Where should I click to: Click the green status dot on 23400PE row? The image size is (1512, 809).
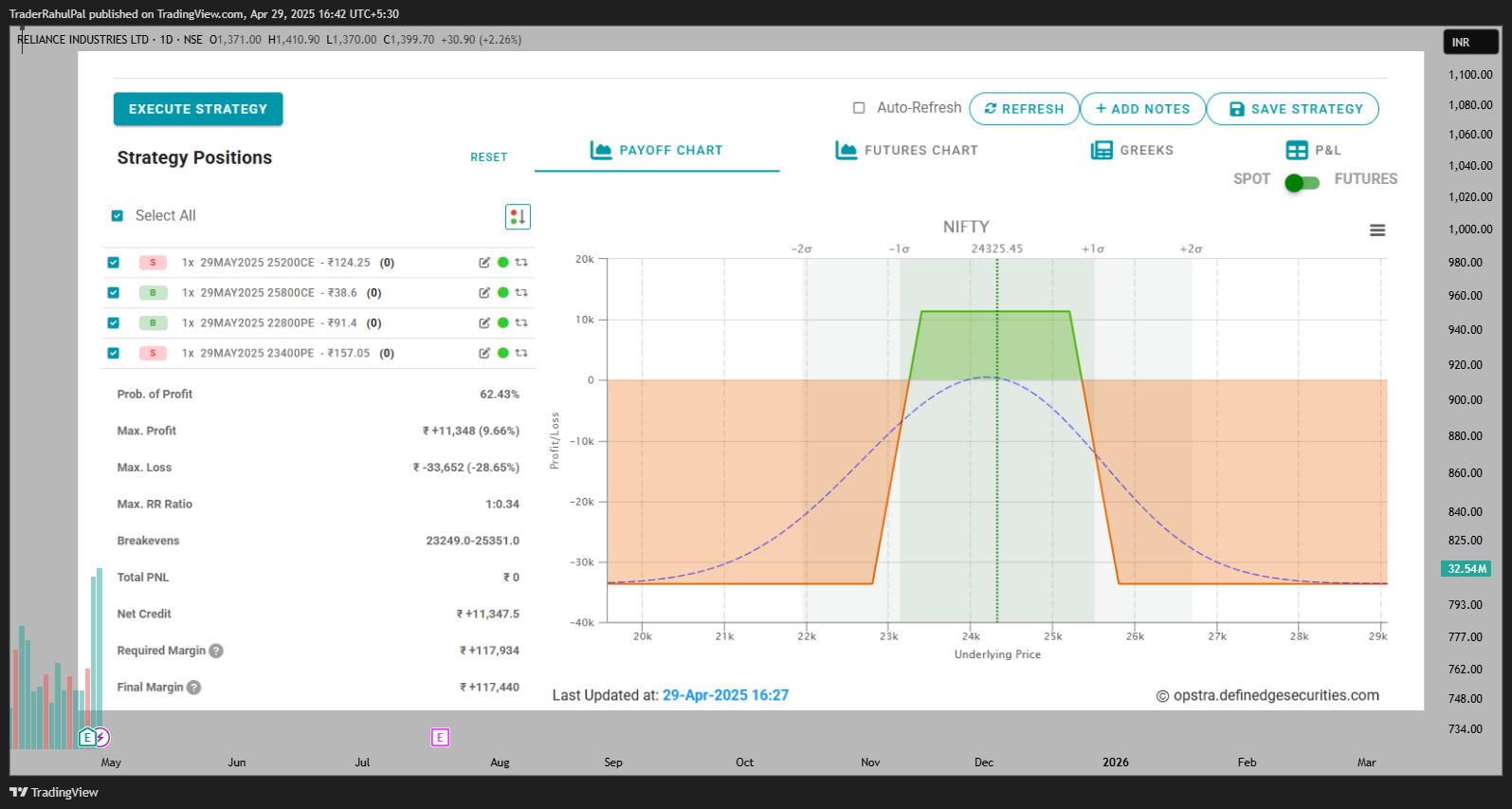(503, 354)
